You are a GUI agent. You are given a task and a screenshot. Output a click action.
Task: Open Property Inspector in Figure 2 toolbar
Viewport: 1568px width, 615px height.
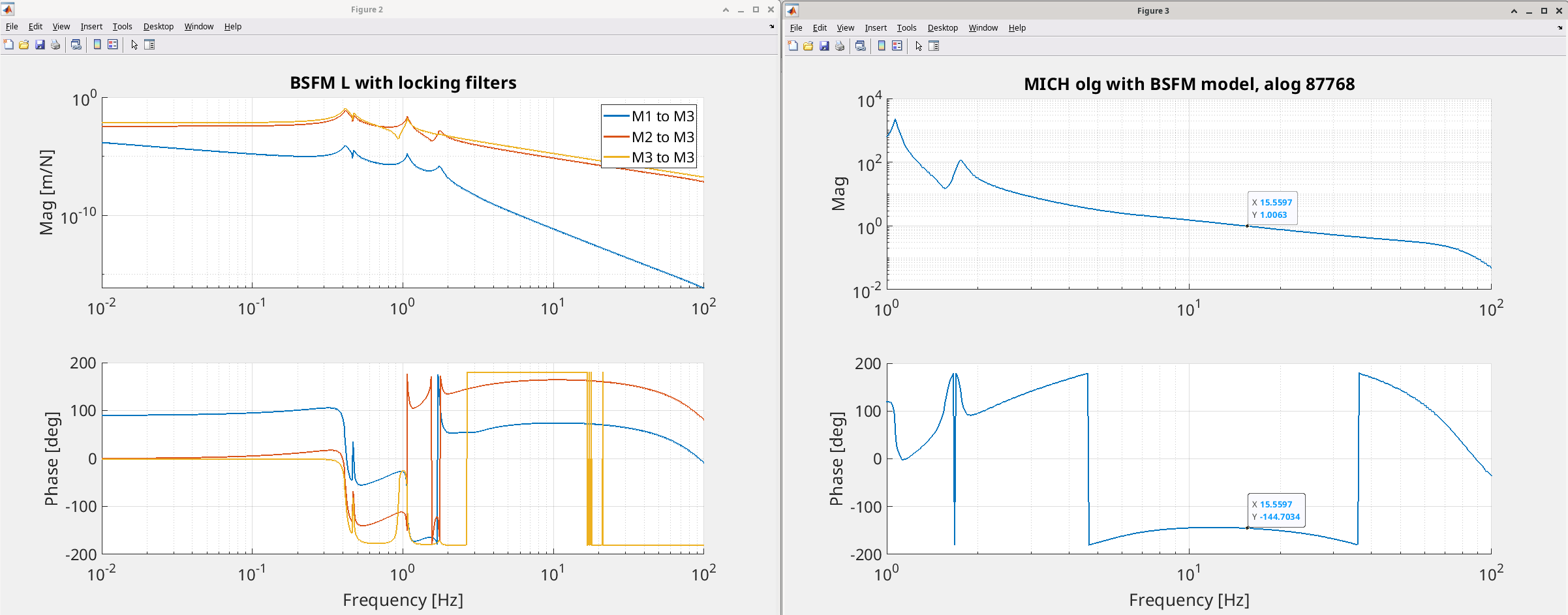[149, 44]
